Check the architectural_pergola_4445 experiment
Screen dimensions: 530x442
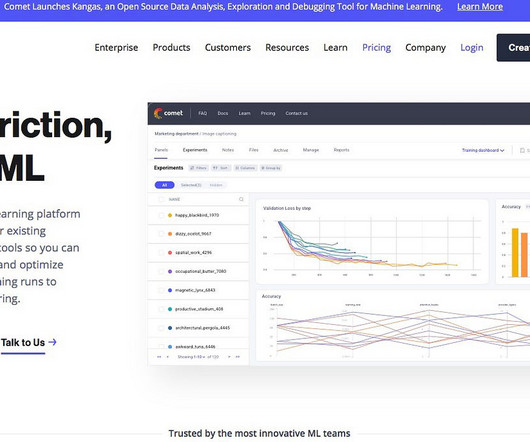161,328
